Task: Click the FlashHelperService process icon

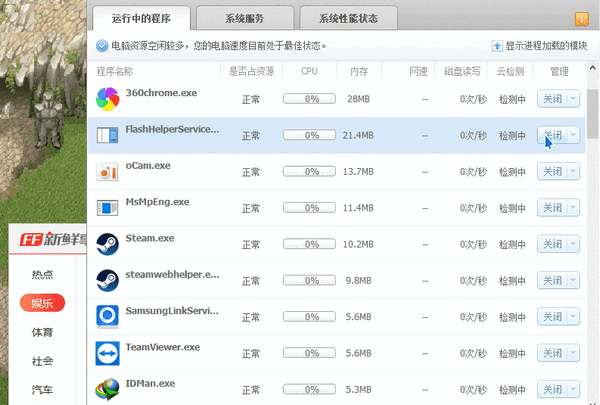Action: 107,135
